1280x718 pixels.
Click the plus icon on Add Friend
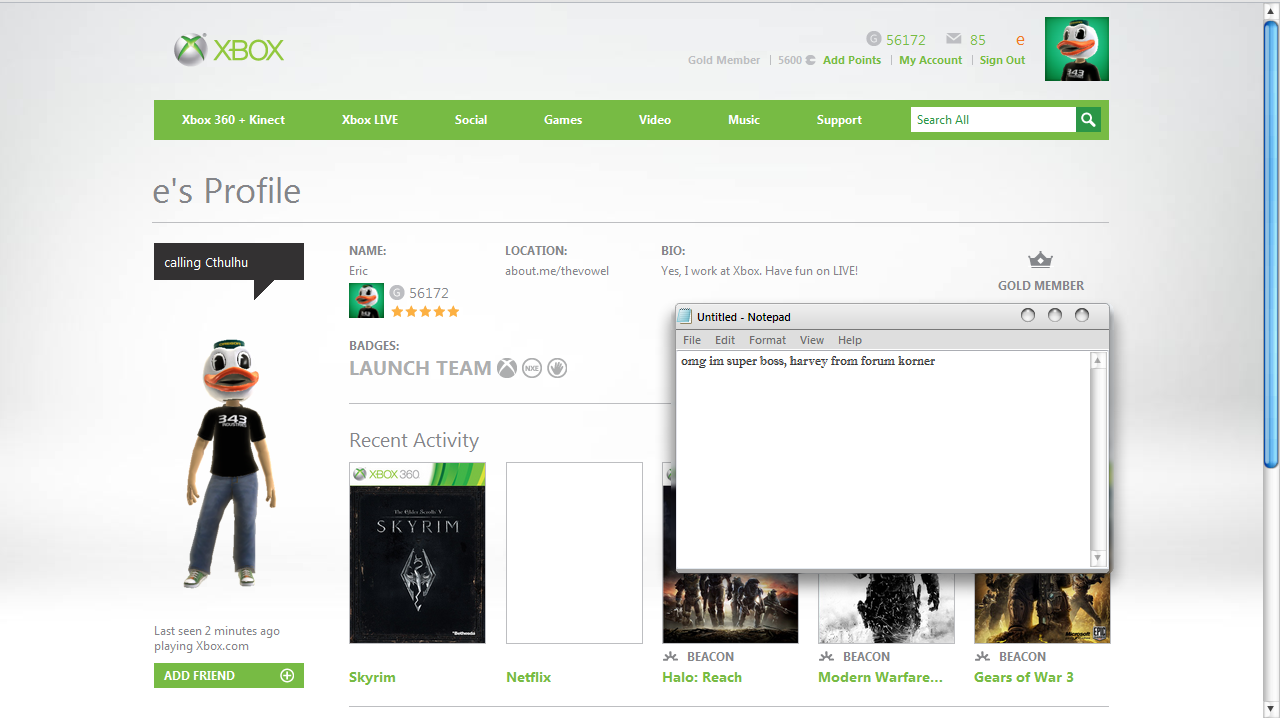coord(287,676)
